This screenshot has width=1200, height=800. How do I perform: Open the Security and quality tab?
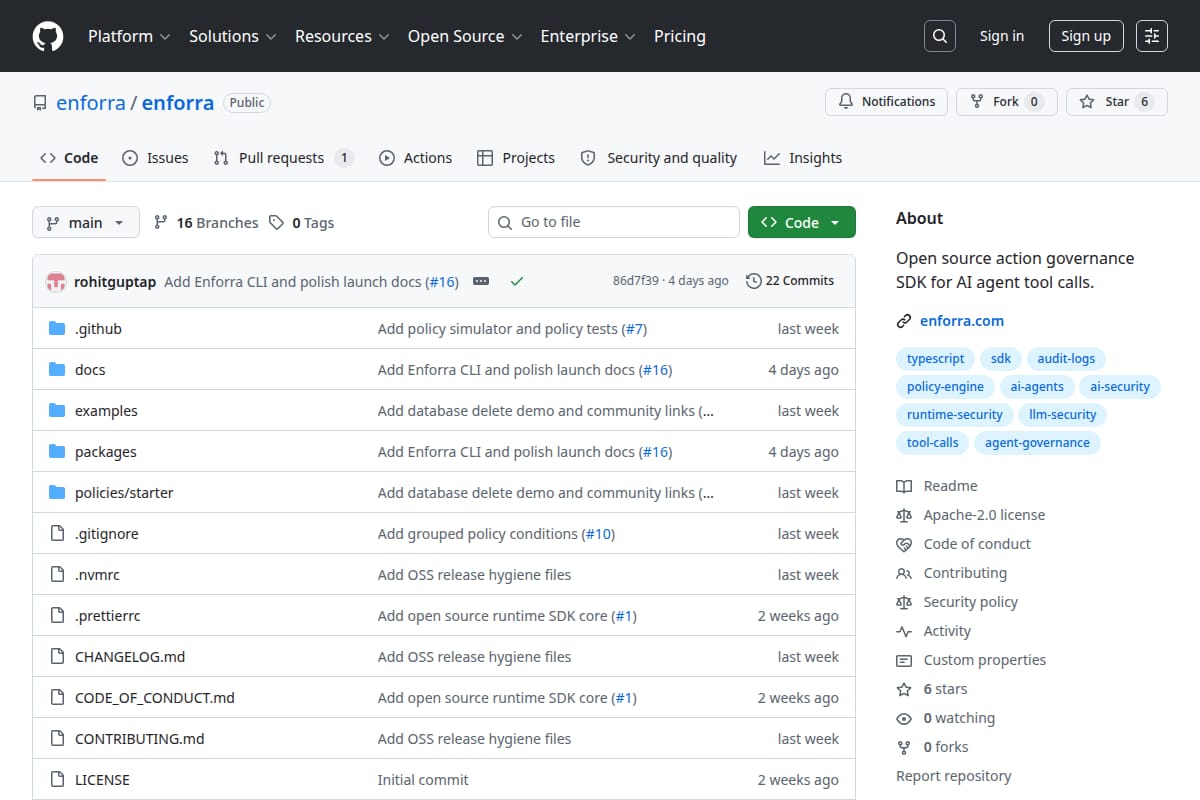coord(659,158)
